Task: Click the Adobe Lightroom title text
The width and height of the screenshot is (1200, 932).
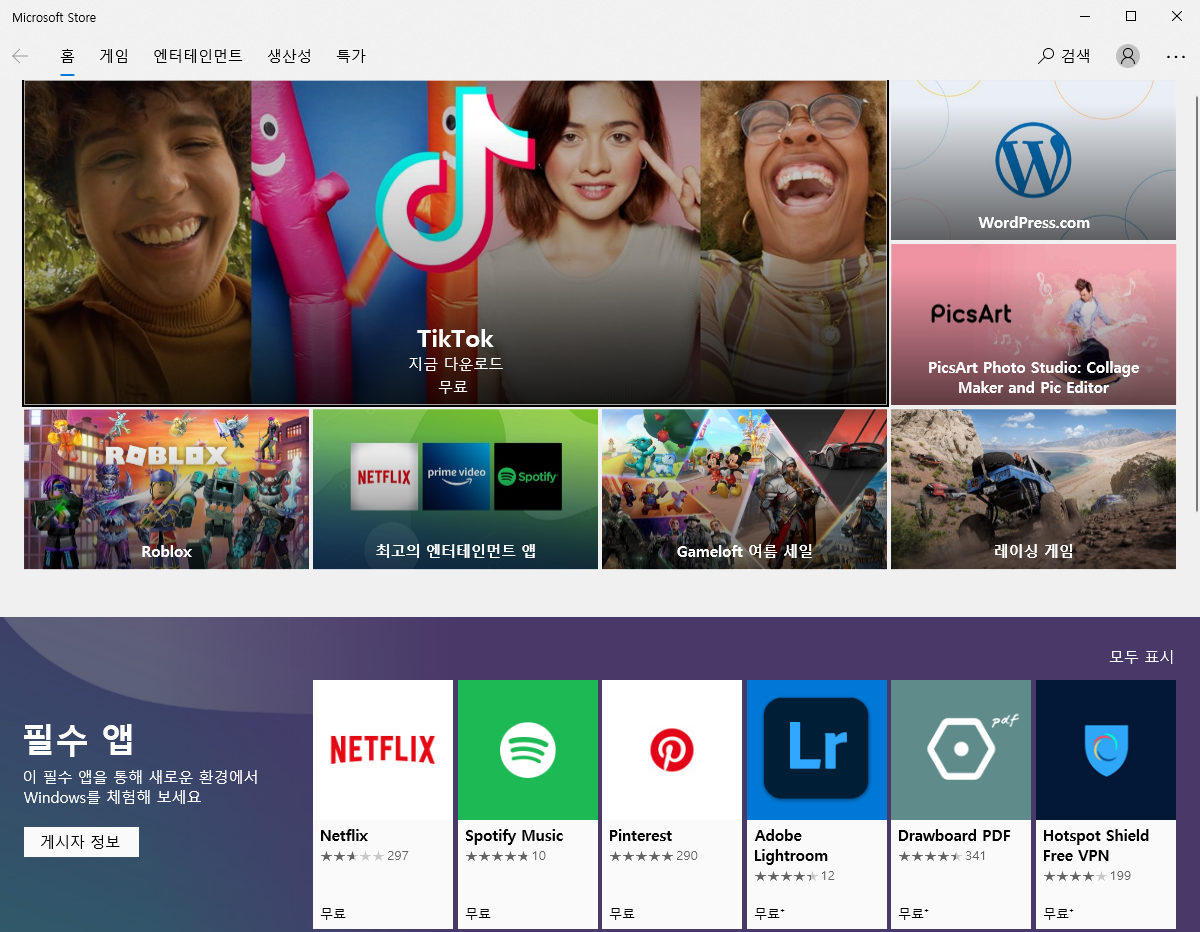Action: (791, 846)
